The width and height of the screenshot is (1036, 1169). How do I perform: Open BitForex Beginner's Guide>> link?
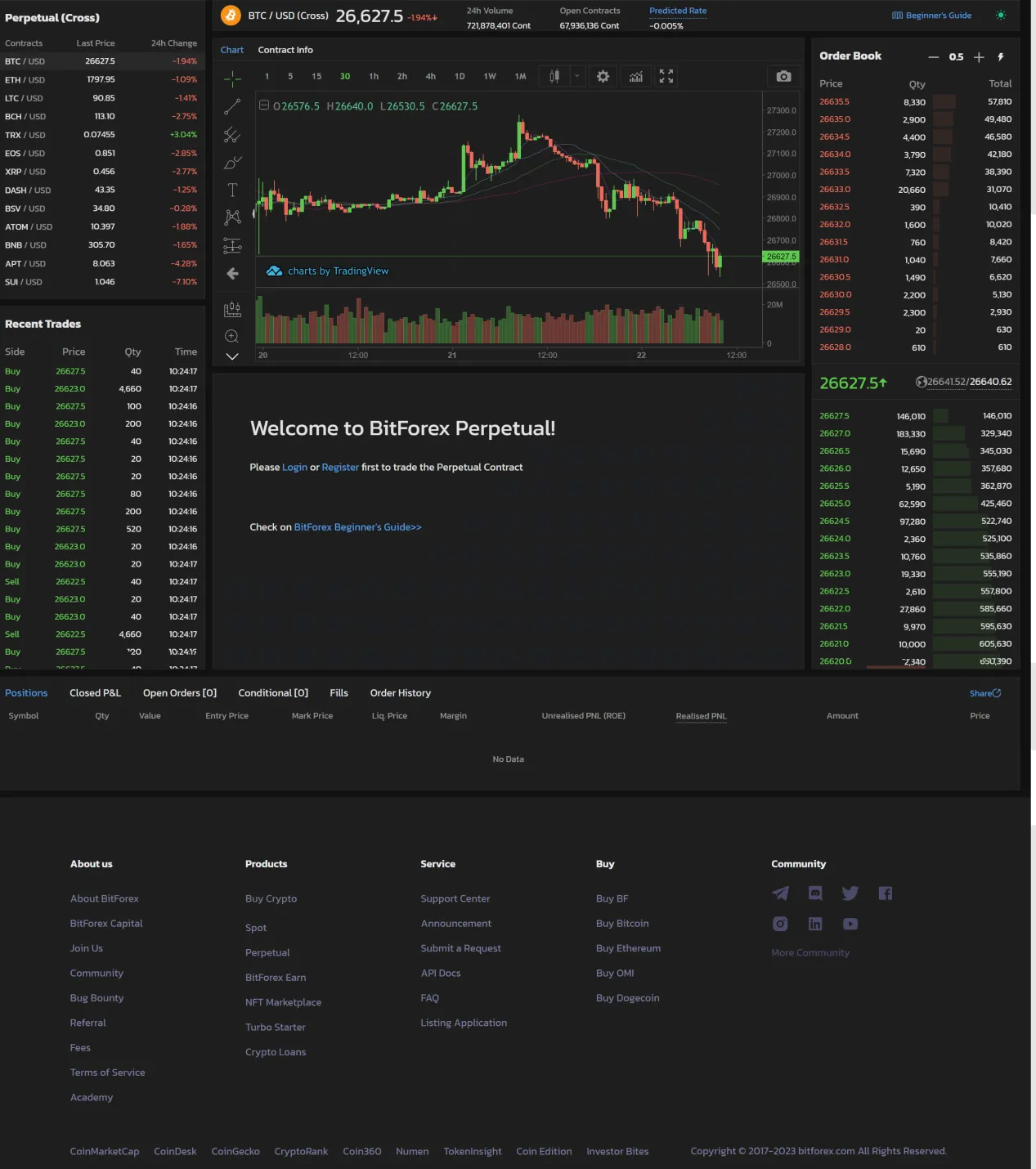(x=358, y=527)
